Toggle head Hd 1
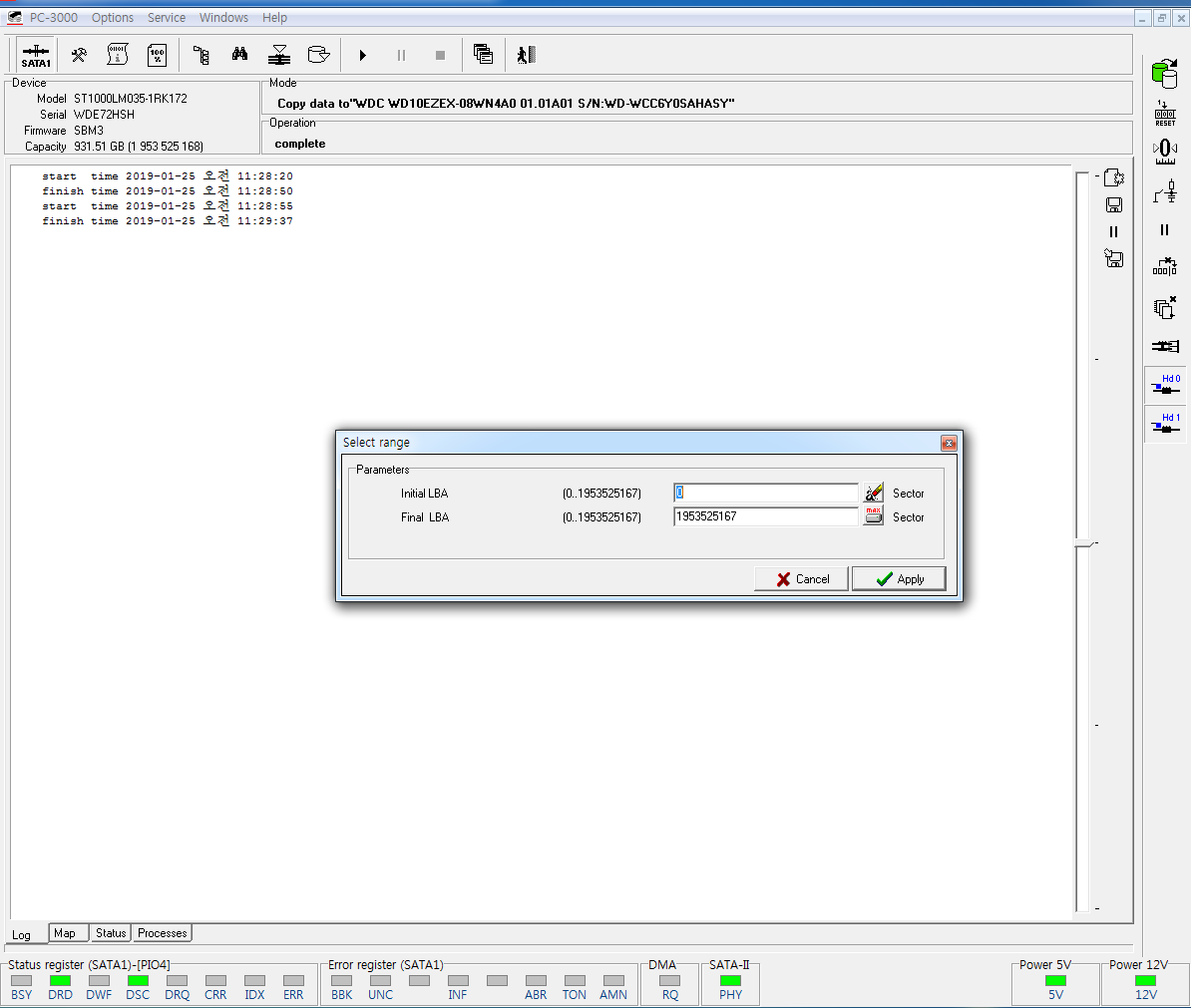Viewport: 1191px width, 1008px height. [x=1165, y=423]
